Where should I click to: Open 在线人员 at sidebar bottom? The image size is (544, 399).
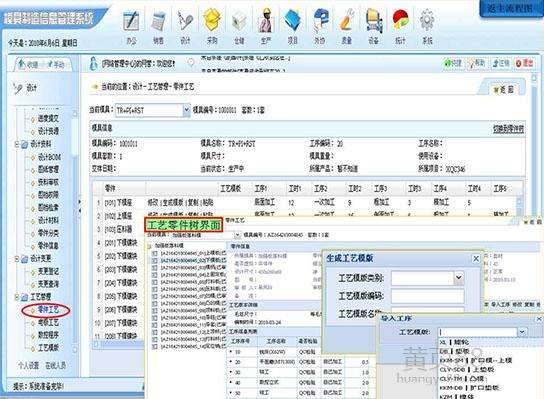pyautogui.click(x=56, y=365)
